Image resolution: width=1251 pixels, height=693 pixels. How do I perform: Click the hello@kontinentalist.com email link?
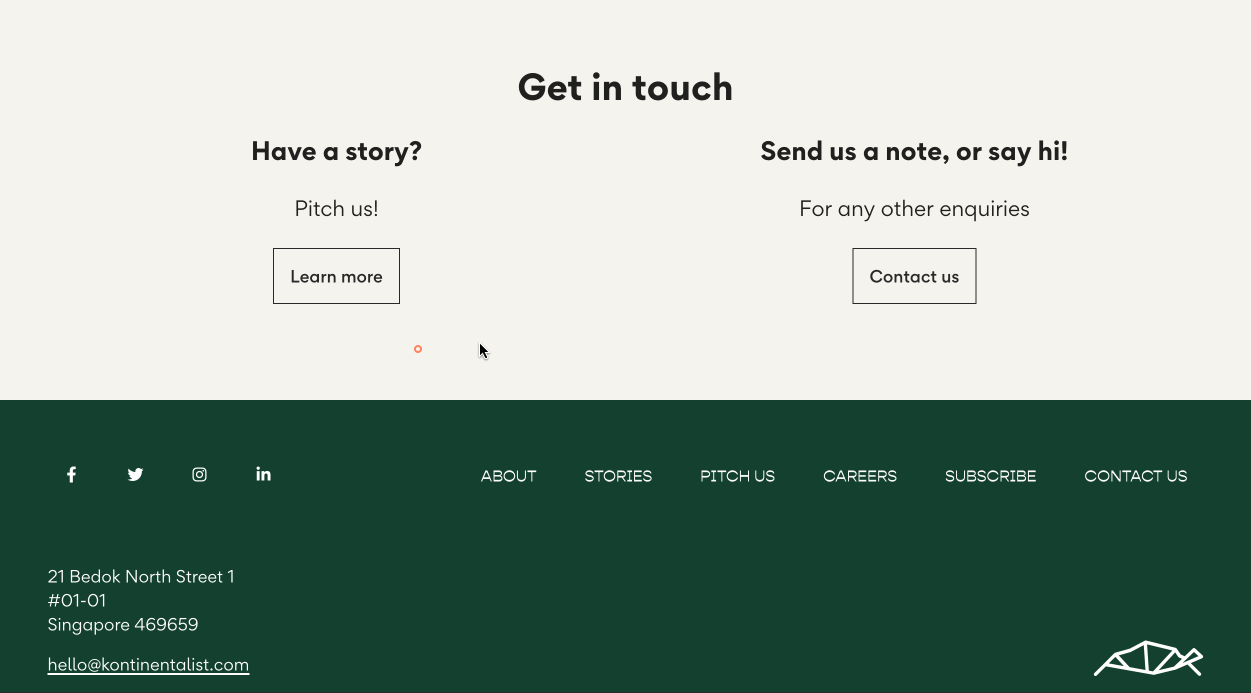148,664
